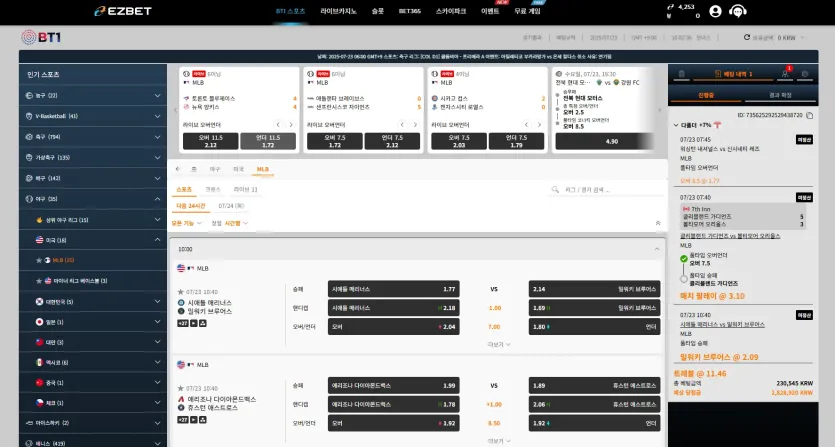Switch to the 결과 확정 bet slip tab
The height and width of the screenshot is (447, 835).
click(780, 95)
